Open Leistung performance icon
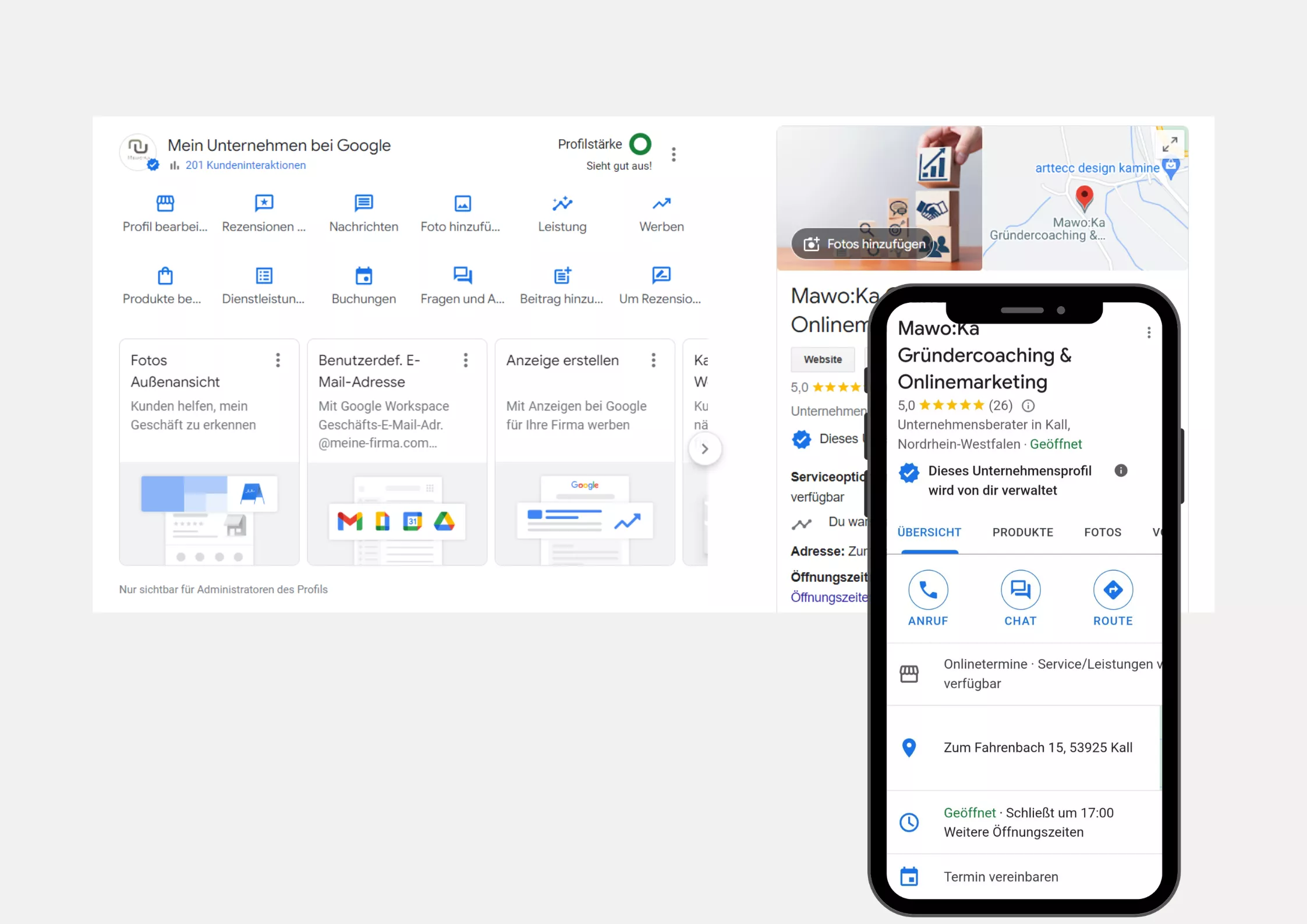The width and height of the screenshot is (1307, 924). pos(562,203)
